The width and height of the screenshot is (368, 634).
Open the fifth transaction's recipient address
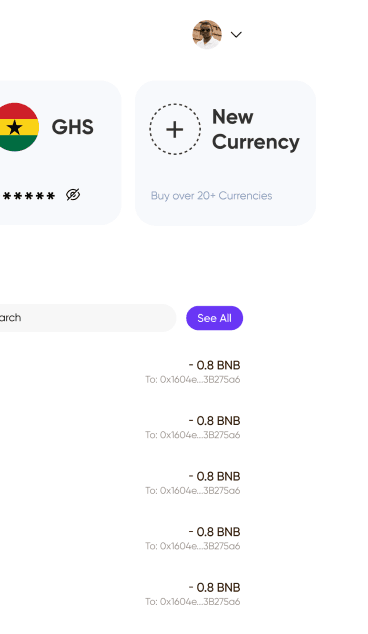pos(193,602)
